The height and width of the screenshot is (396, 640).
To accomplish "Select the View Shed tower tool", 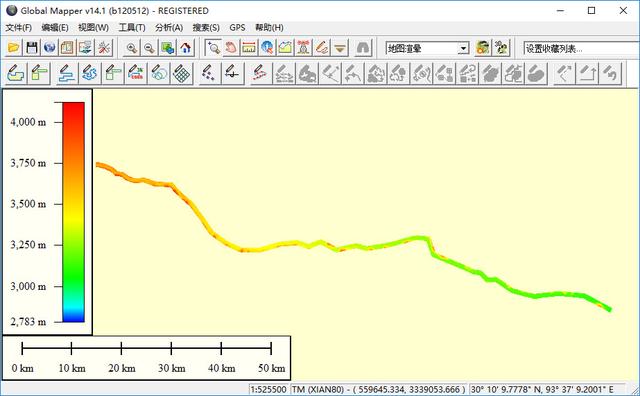I will pyautogui.click(x=303, y=48).
